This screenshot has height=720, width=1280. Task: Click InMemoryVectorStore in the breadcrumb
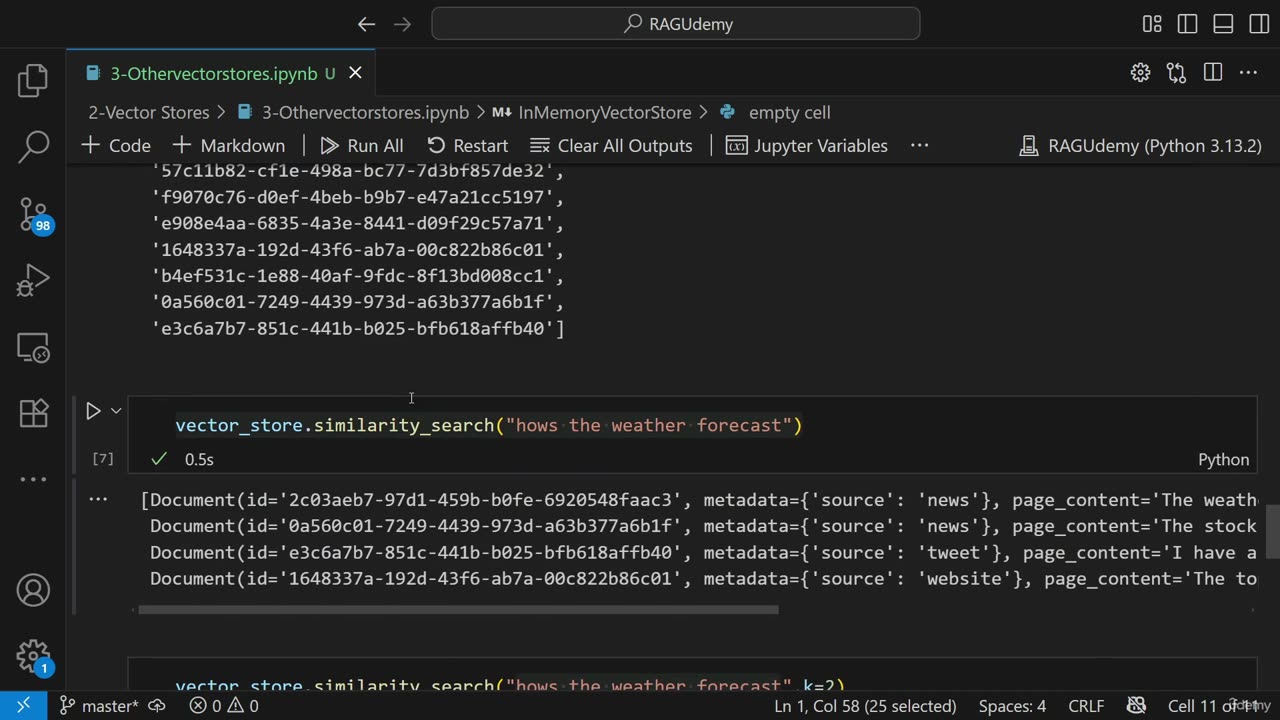[604, 112]
